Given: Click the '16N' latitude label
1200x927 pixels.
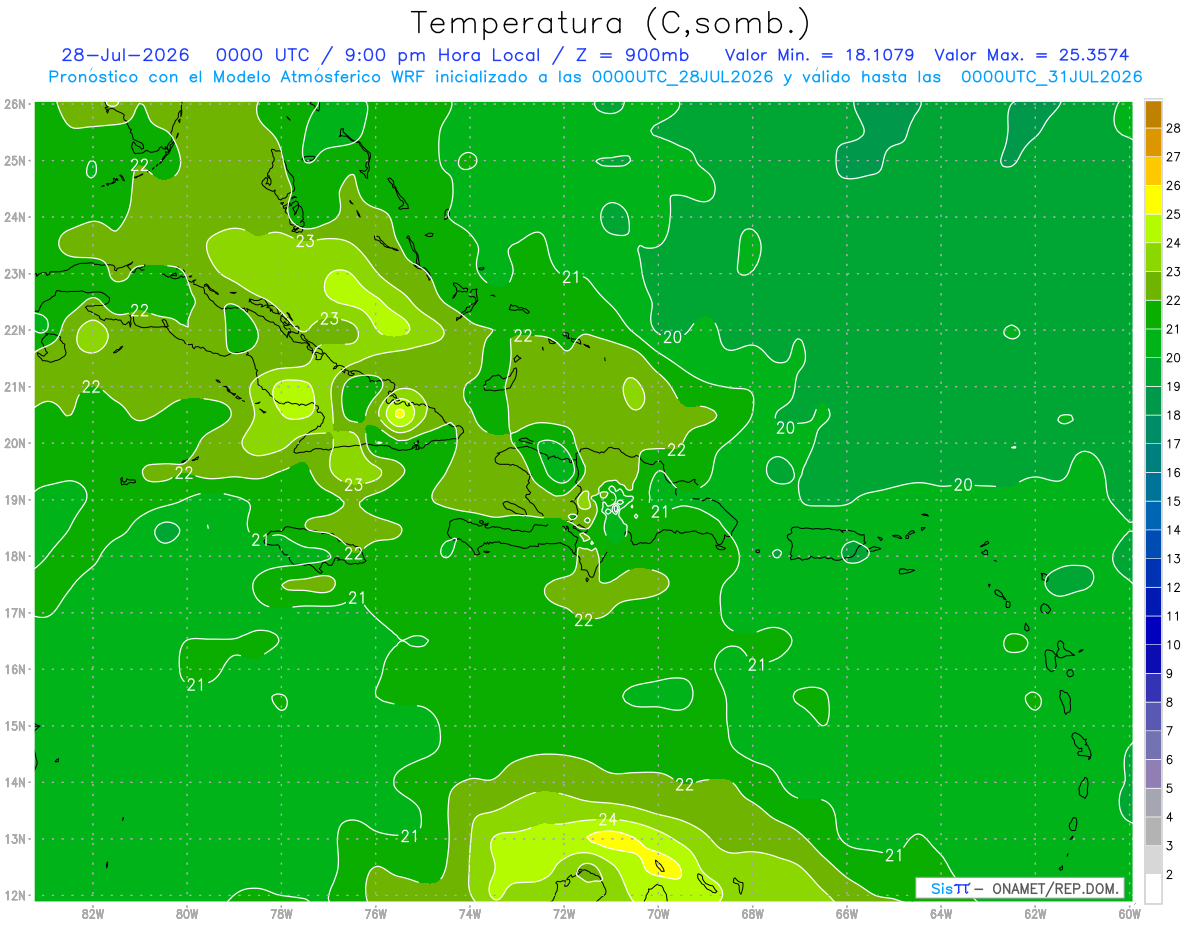Looking at the screenshot, I should pyautogui.click(x=14, y=669).
